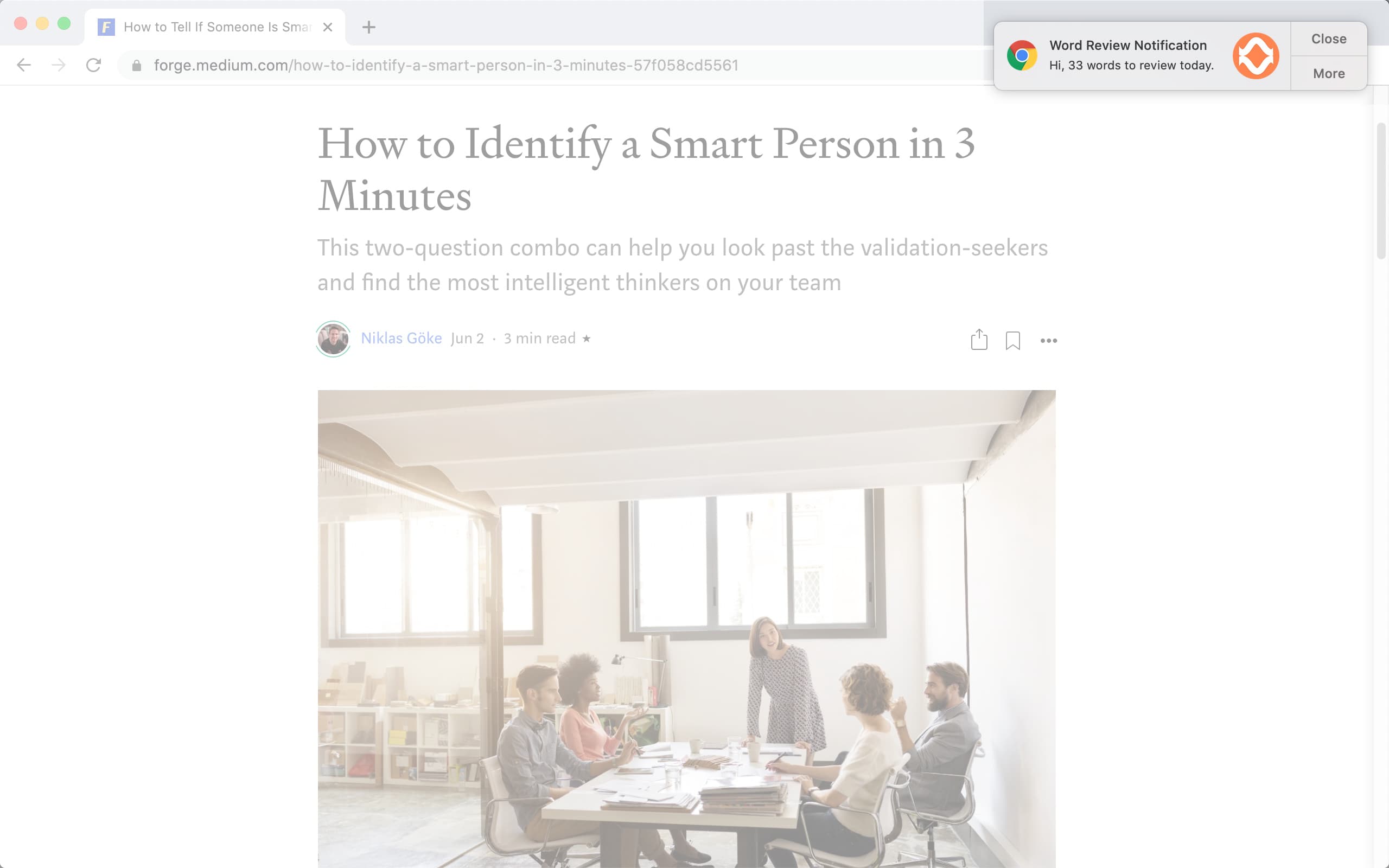
Task: Click Niklas Göke's avatar photo
Action: [x=334, y=339]
